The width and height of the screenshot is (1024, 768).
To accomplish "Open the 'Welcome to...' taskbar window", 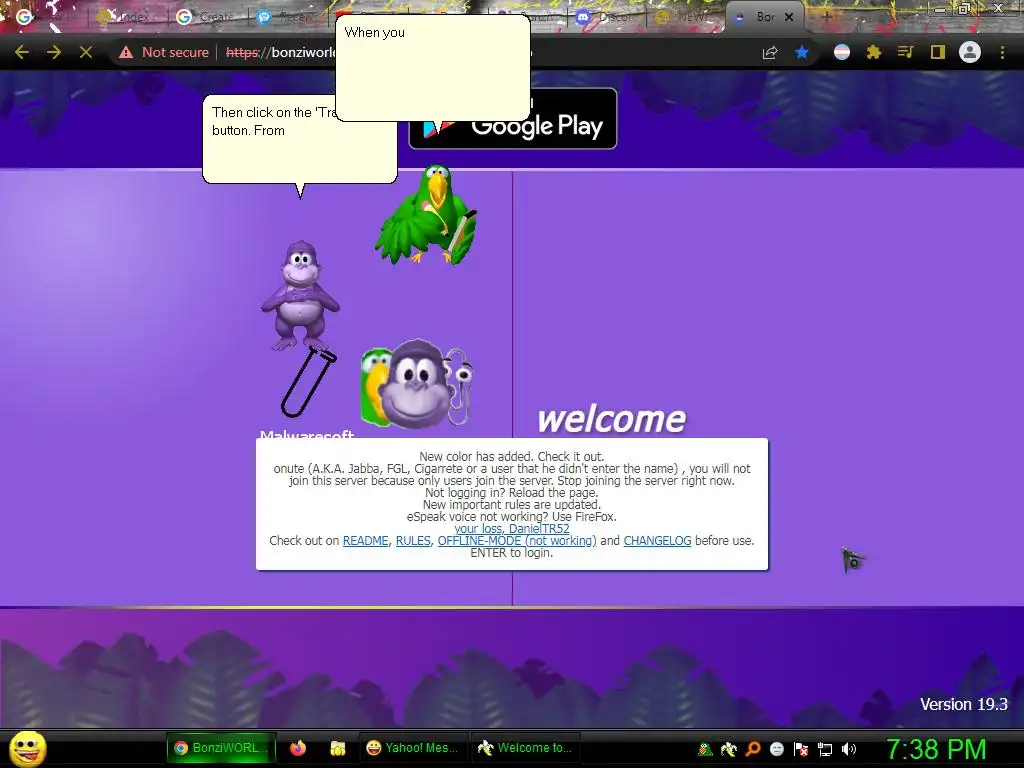I will [524, 748].
